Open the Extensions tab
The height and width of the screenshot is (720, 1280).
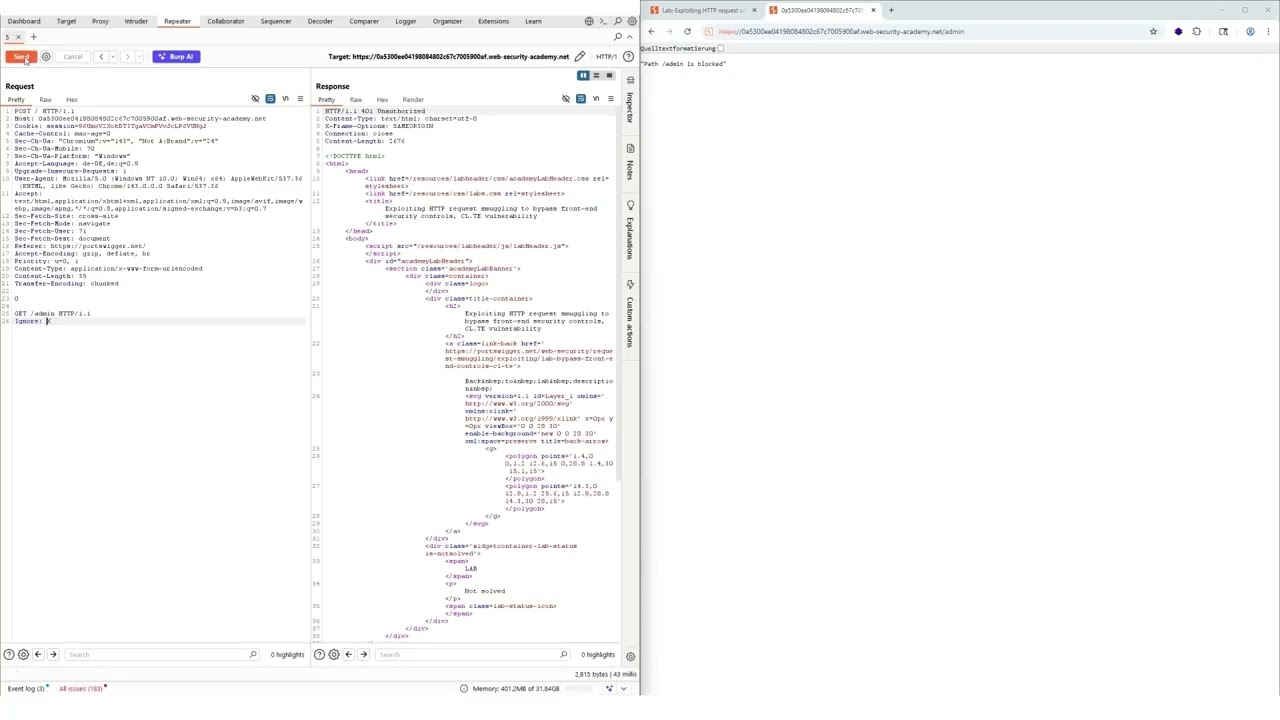[x=493, y=21]
